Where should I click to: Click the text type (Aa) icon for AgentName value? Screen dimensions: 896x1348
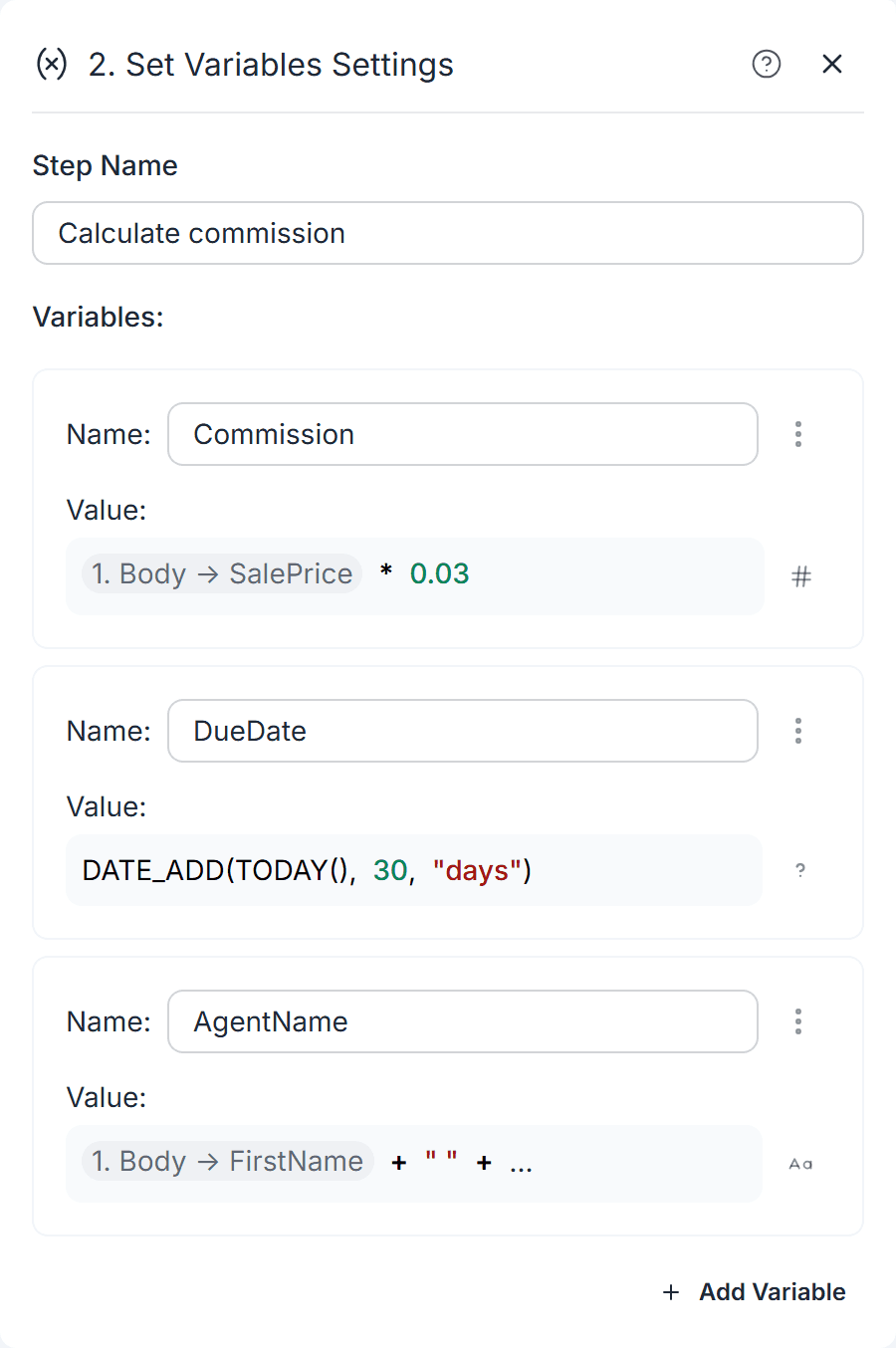point(800,1163)
